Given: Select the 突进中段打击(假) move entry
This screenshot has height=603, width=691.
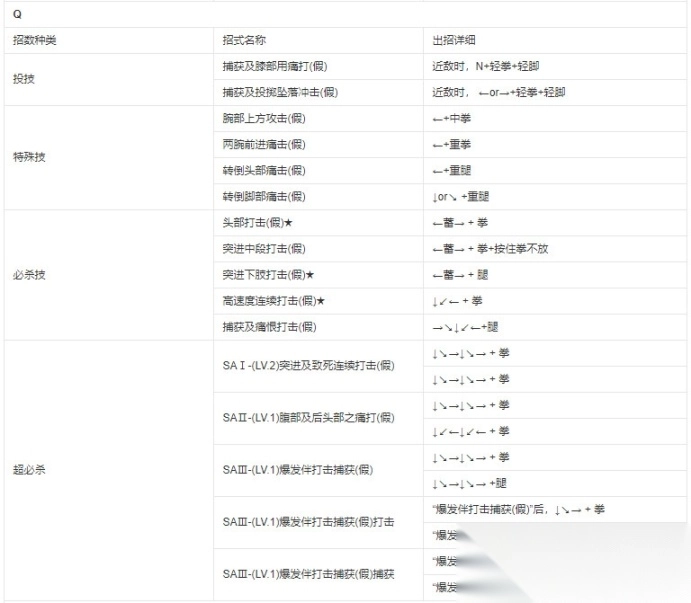Looking at the screenshot, I should [x=264, y=248].
